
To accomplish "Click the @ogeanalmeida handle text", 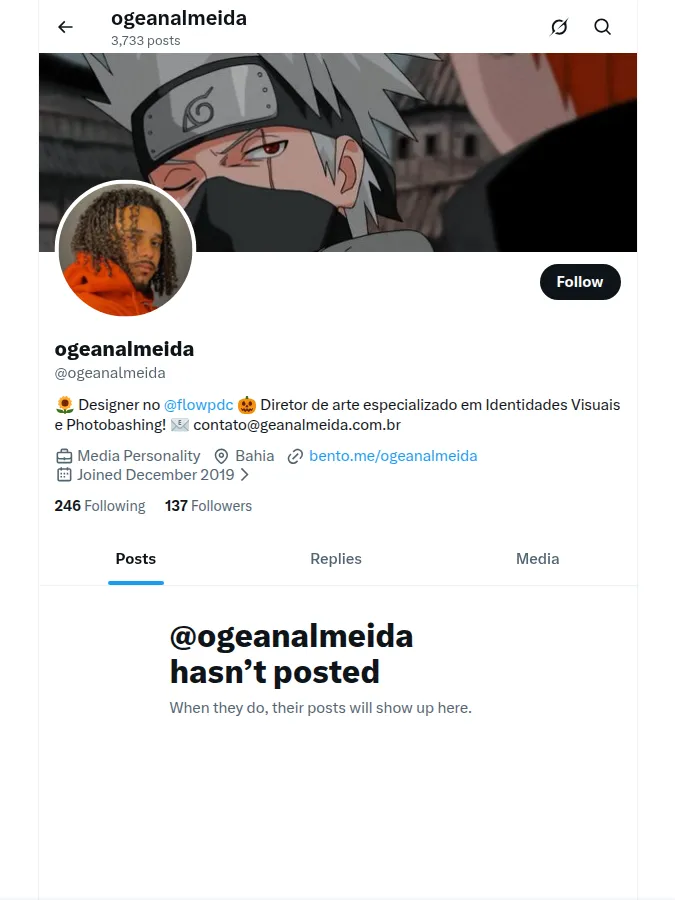I will point(110,373).
